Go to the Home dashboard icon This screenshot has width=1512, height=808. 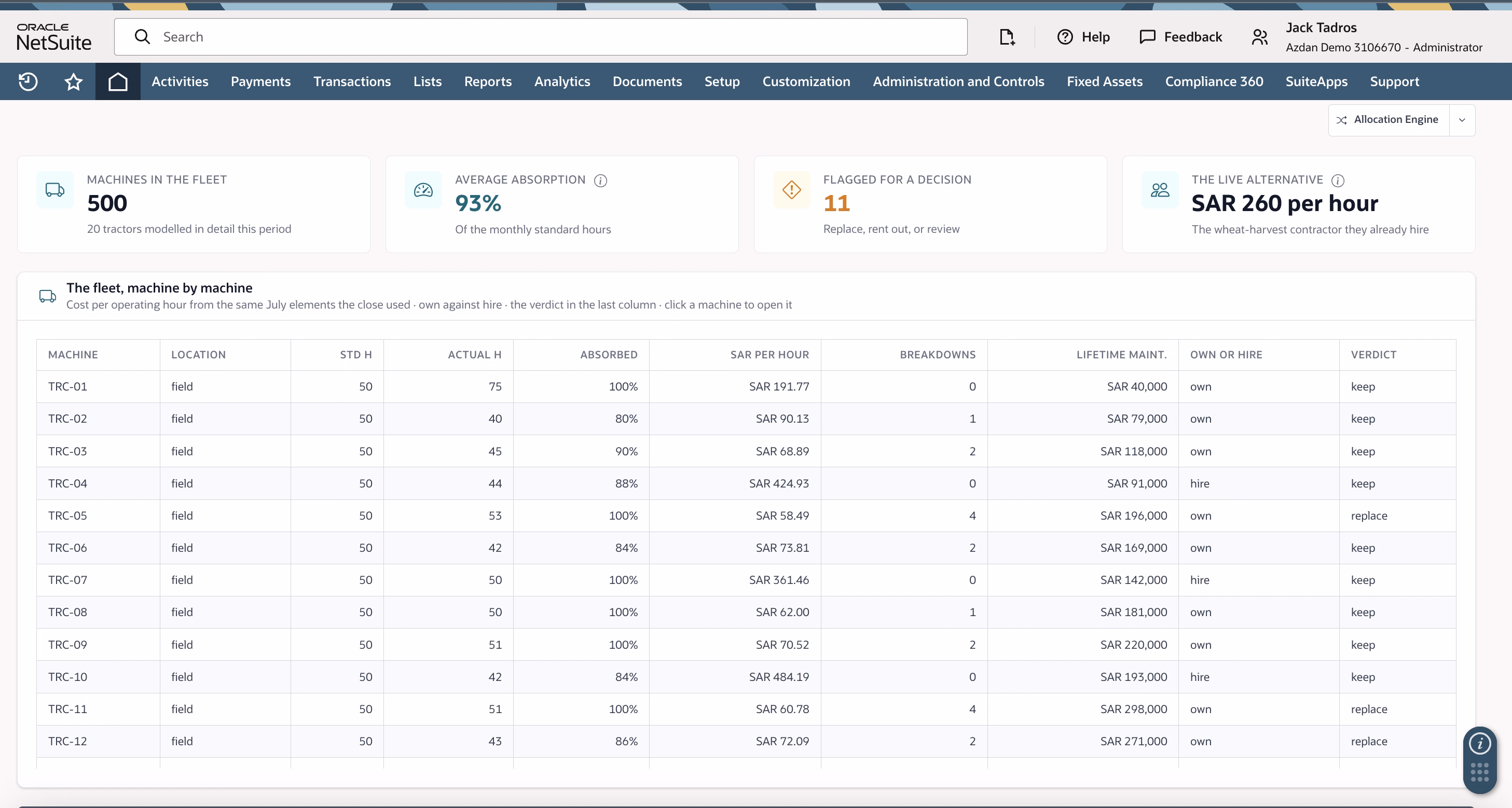pyautogui.click(x=118, y=81)
